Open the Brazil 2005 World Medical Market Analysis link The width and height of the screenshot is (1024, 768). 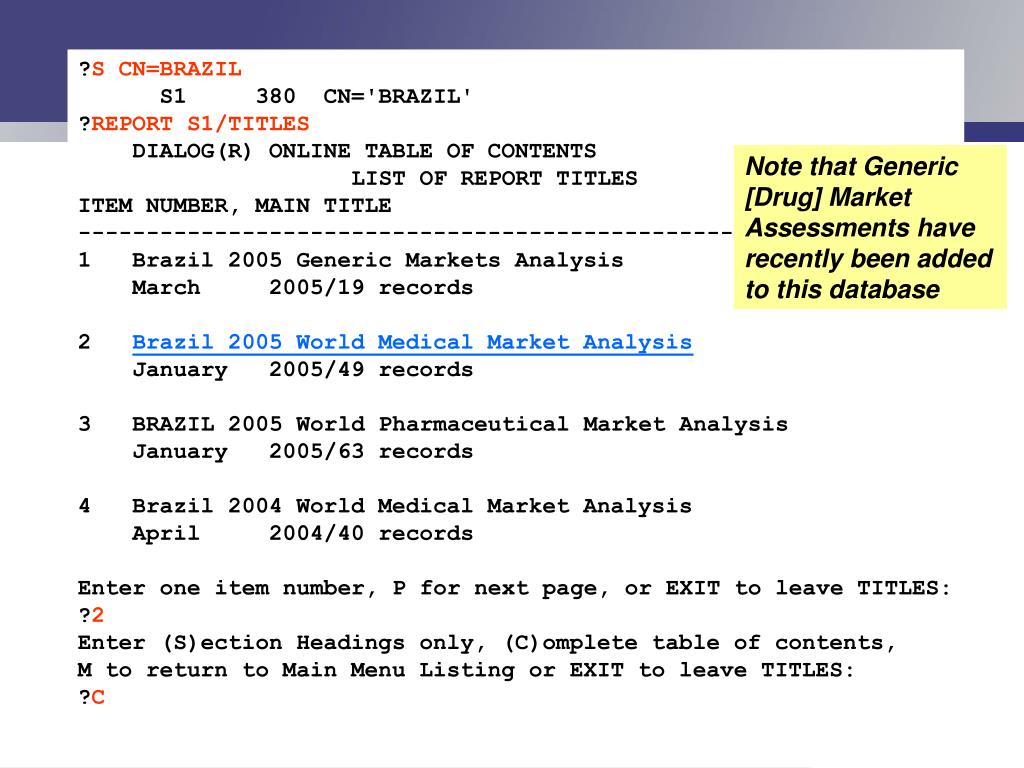pos(412,343)
